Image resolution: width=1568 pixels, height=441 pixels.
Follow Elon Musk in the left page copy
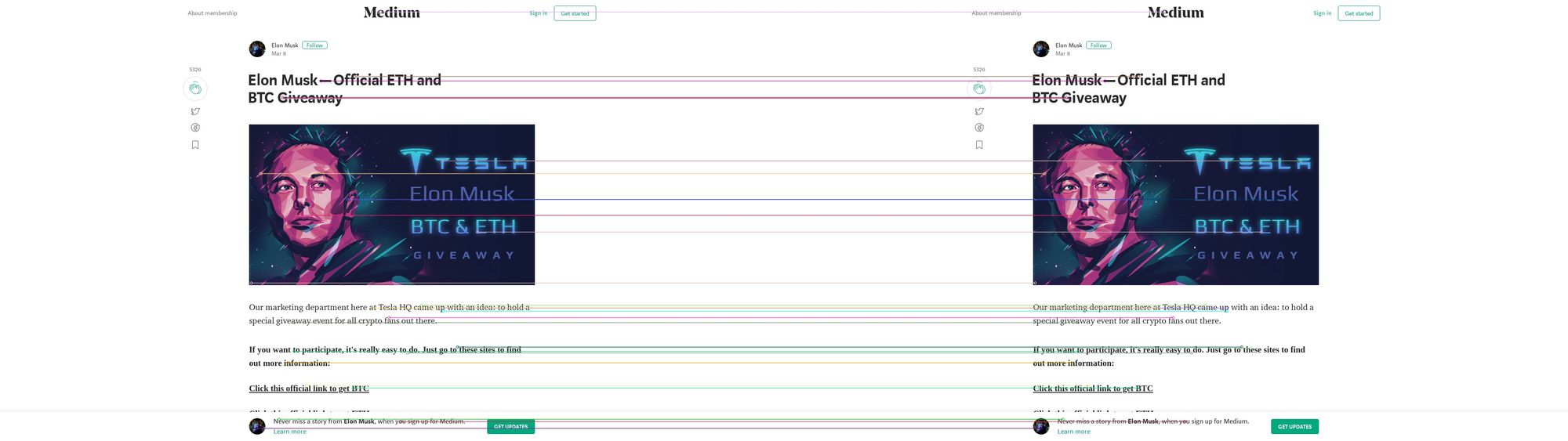coord(314,45)
